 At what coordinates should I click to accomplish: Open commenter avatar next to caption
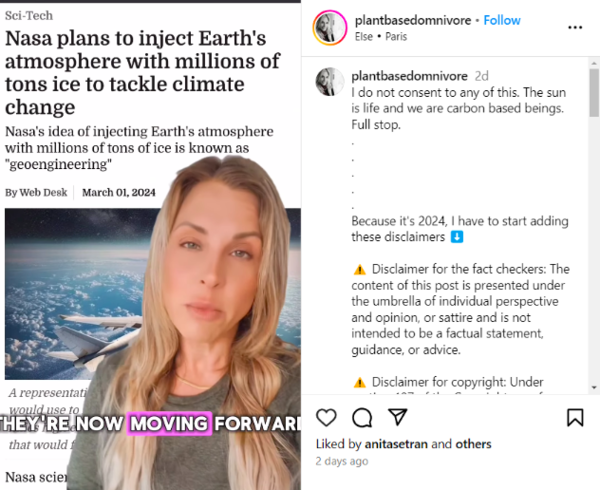coord(330,81)
